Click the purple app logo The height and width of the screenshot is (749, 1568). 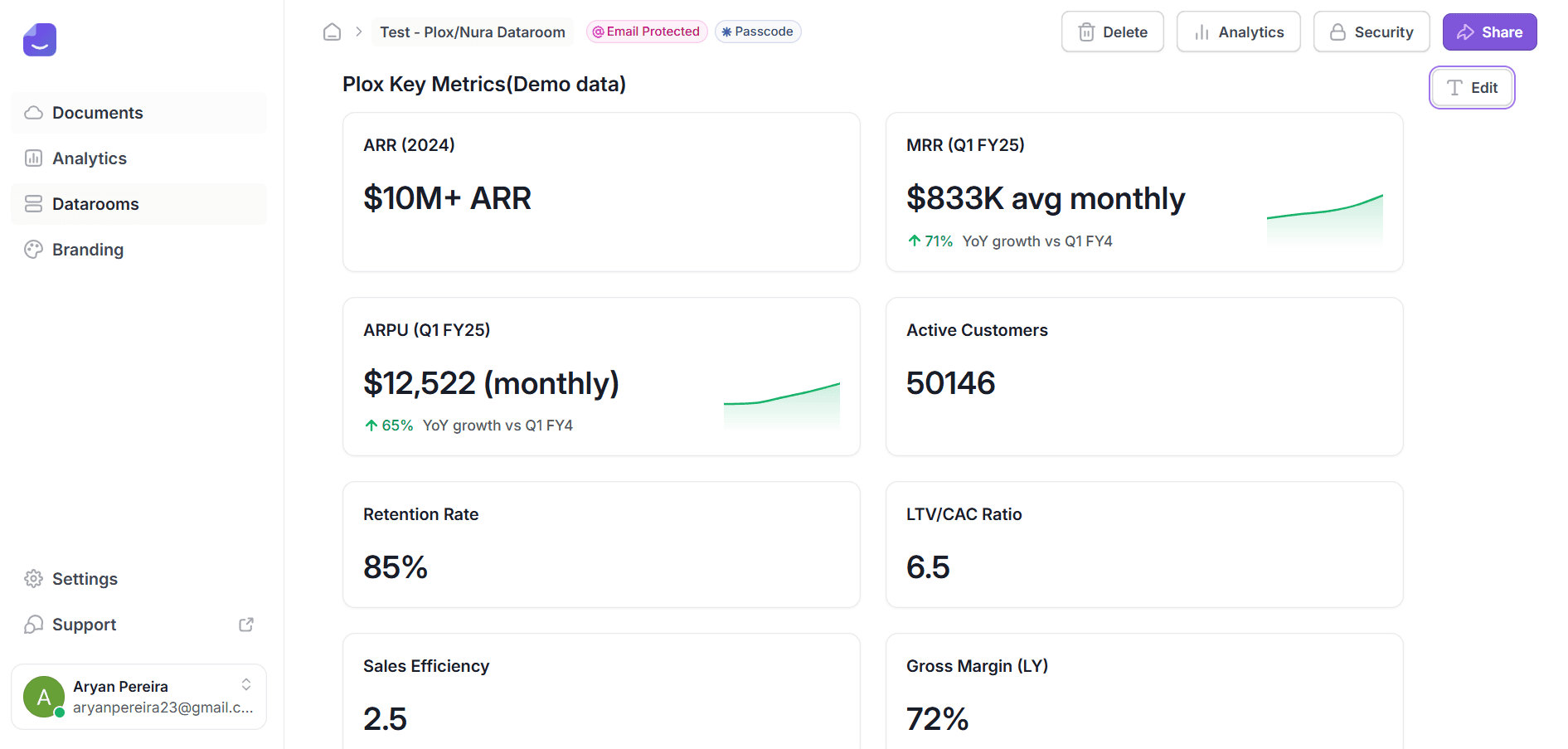click(40, 39)
